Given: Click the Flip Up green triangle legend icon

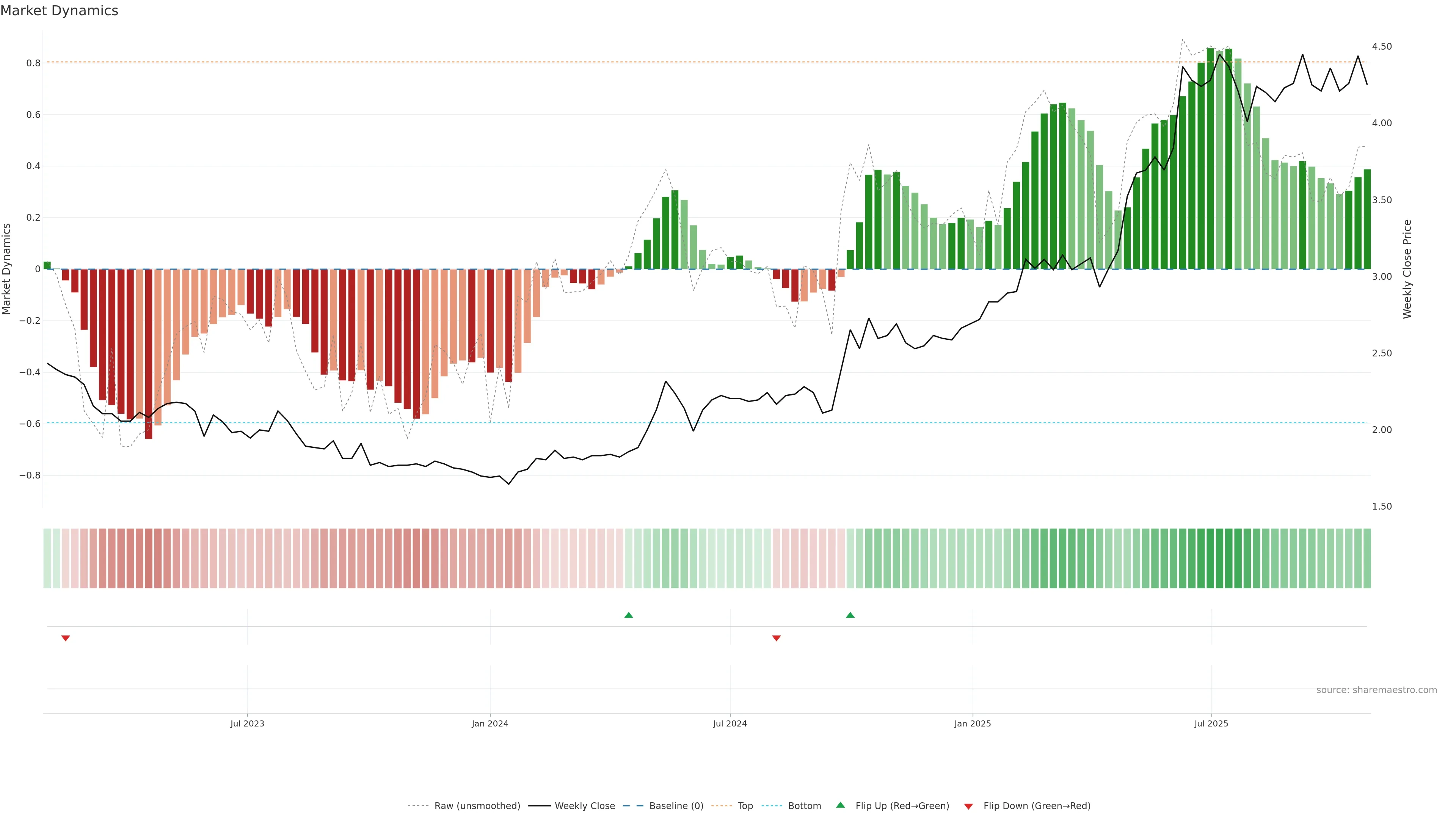Looking at the screenshot, I should coord(841,805).
